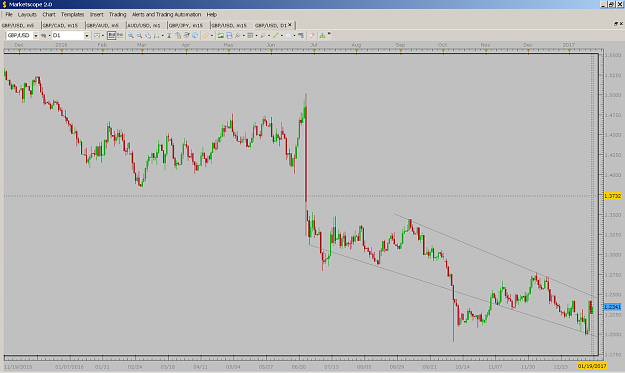Click the toolbar icon right of shape tool
The width and height of the screenshot is (625, 373).
click(301, 35)
